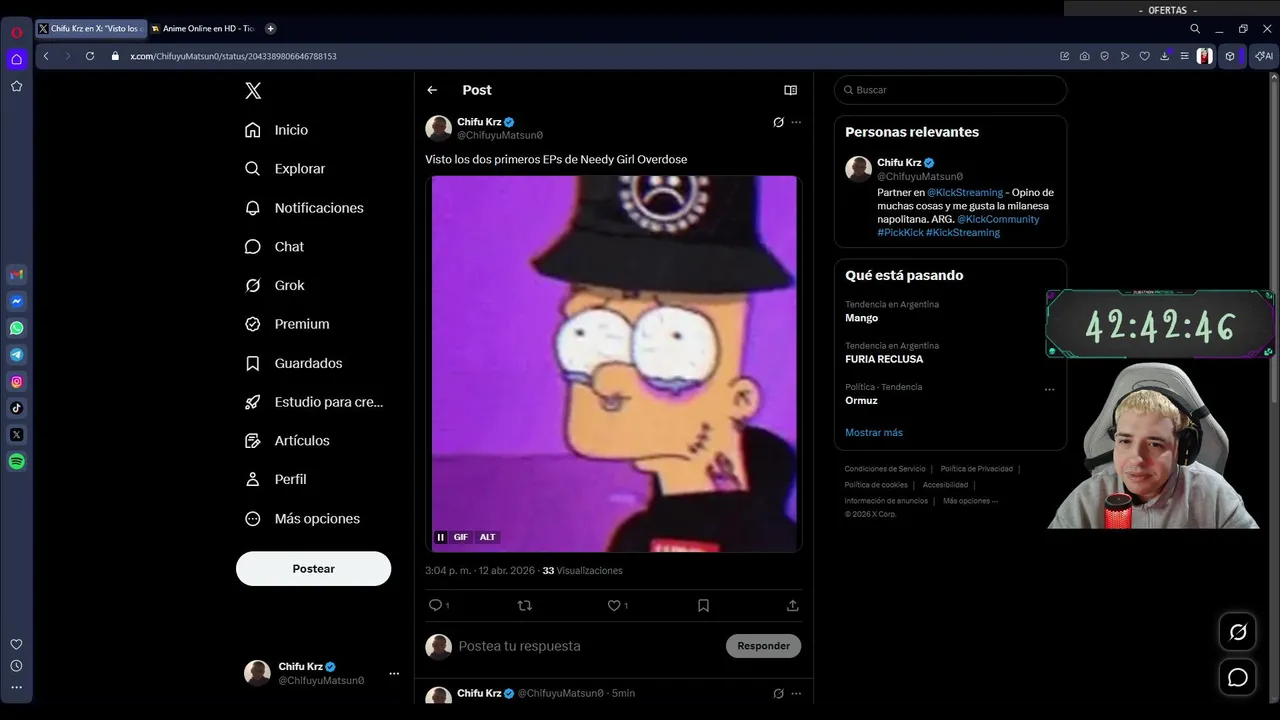Like the post with heart icon
This screenshot has height=720, width=1280.
pyautogui.click(x=615, y=605)
